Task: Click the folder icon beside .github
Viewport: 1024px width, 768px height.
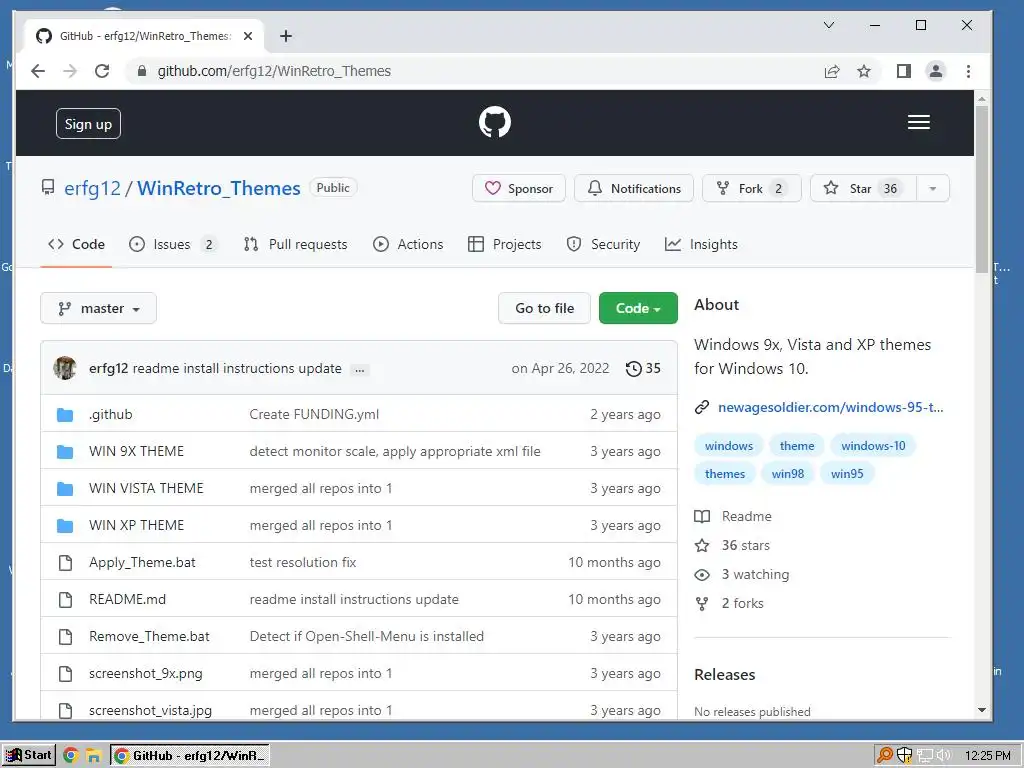Action: click(x=65, y=415)
